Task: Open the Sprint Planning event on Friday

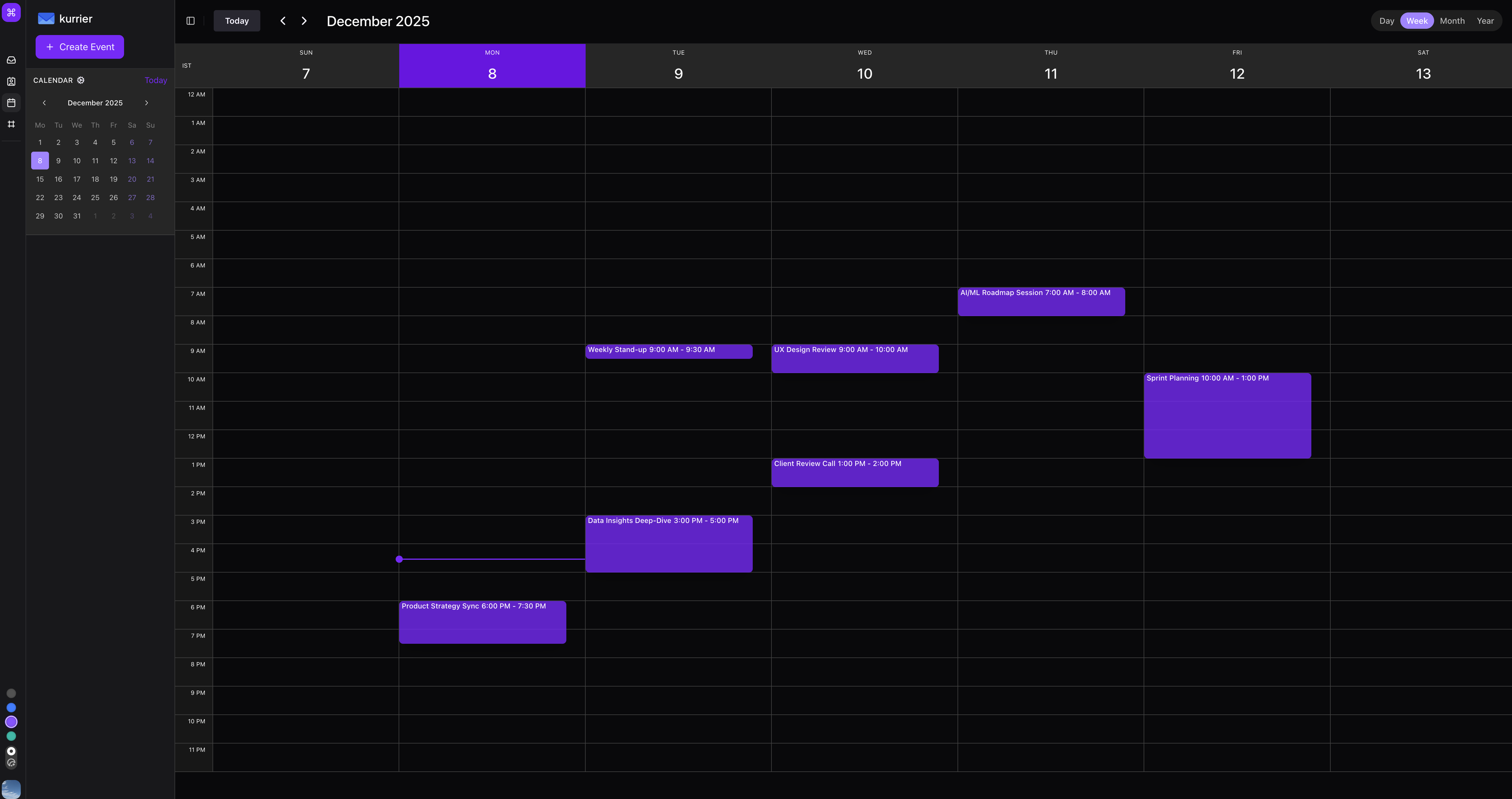Action: point(1226,415)
